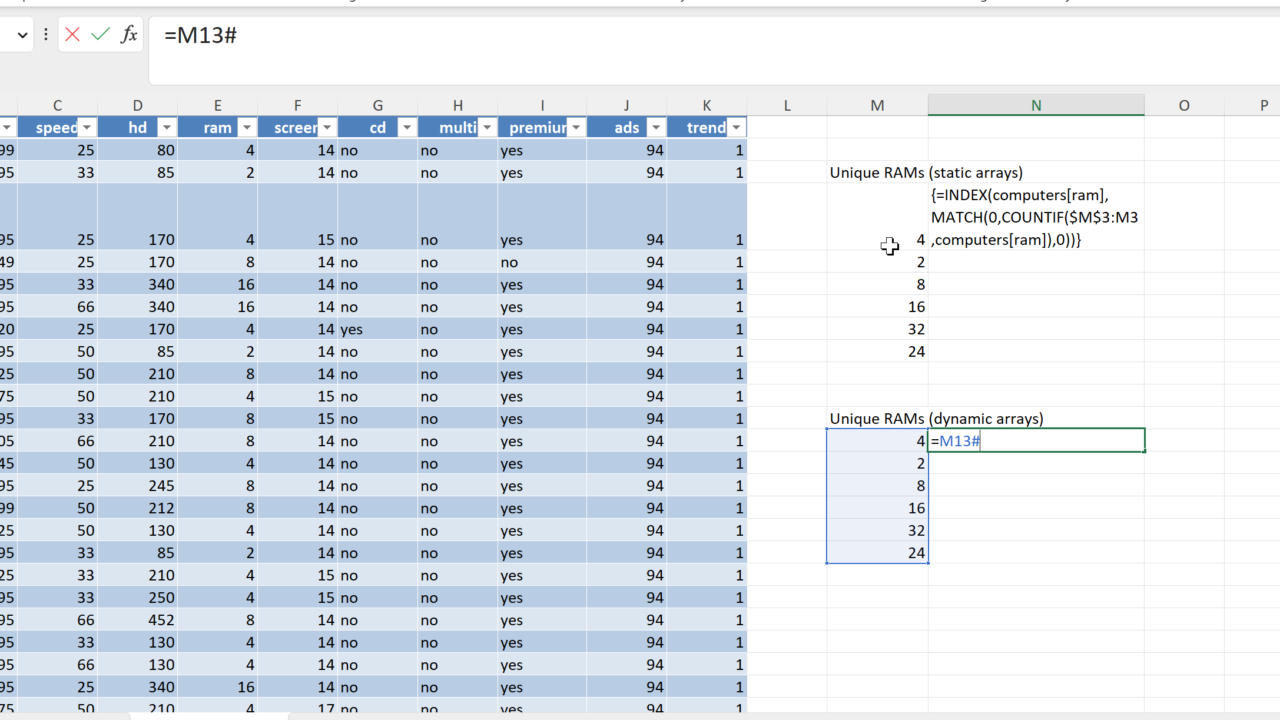Expand the Name Box dropdown arrow

pyautogui.click(x=22, y=35)
